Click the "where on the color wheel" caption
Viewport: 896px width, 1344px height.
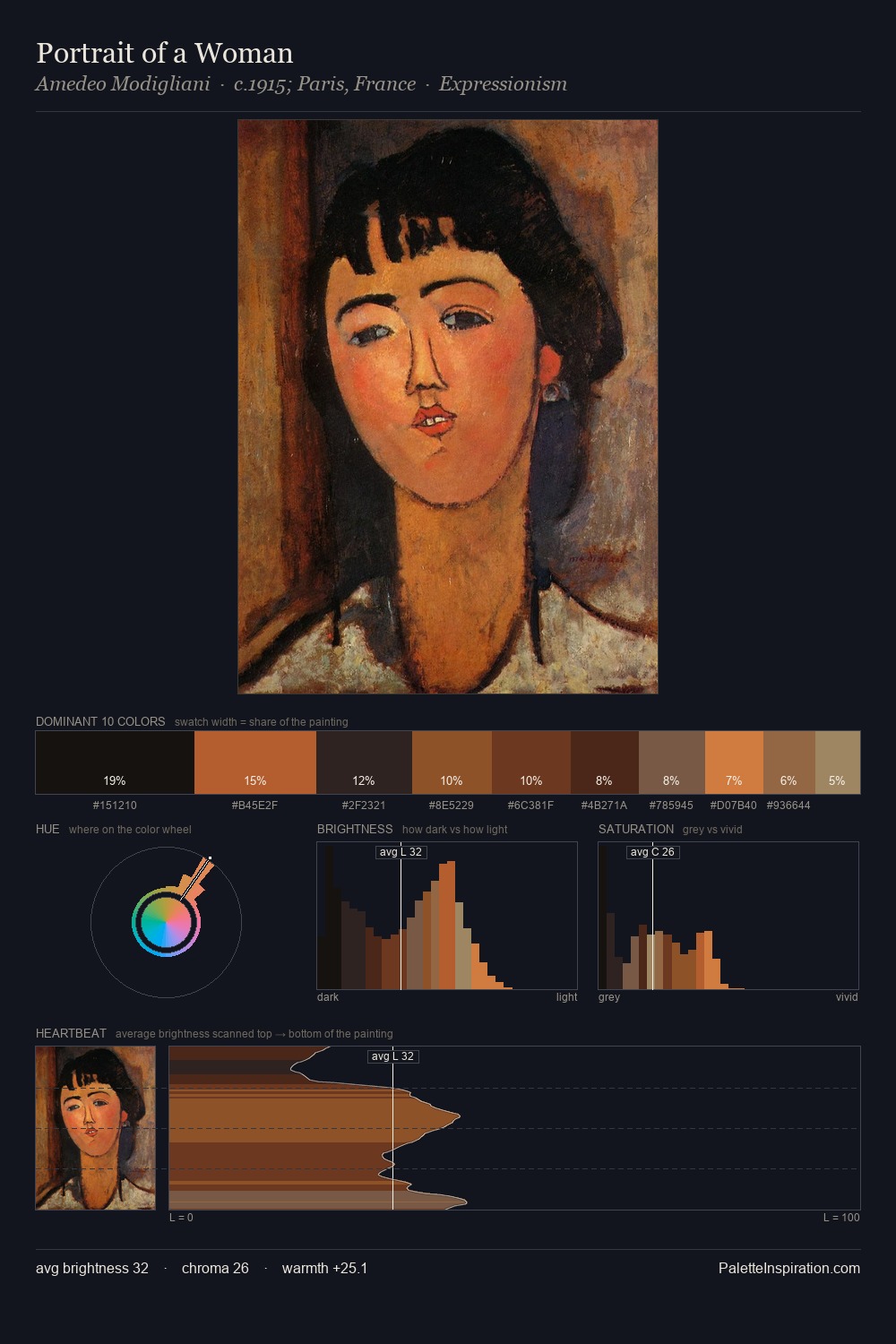click(x=130, y=830)
